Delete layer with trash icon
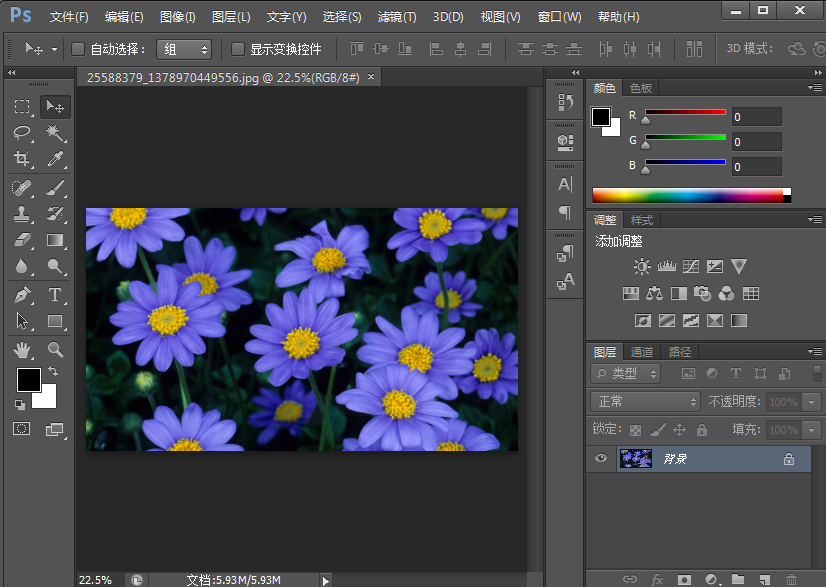826x587 pixels. click(791, 580)
